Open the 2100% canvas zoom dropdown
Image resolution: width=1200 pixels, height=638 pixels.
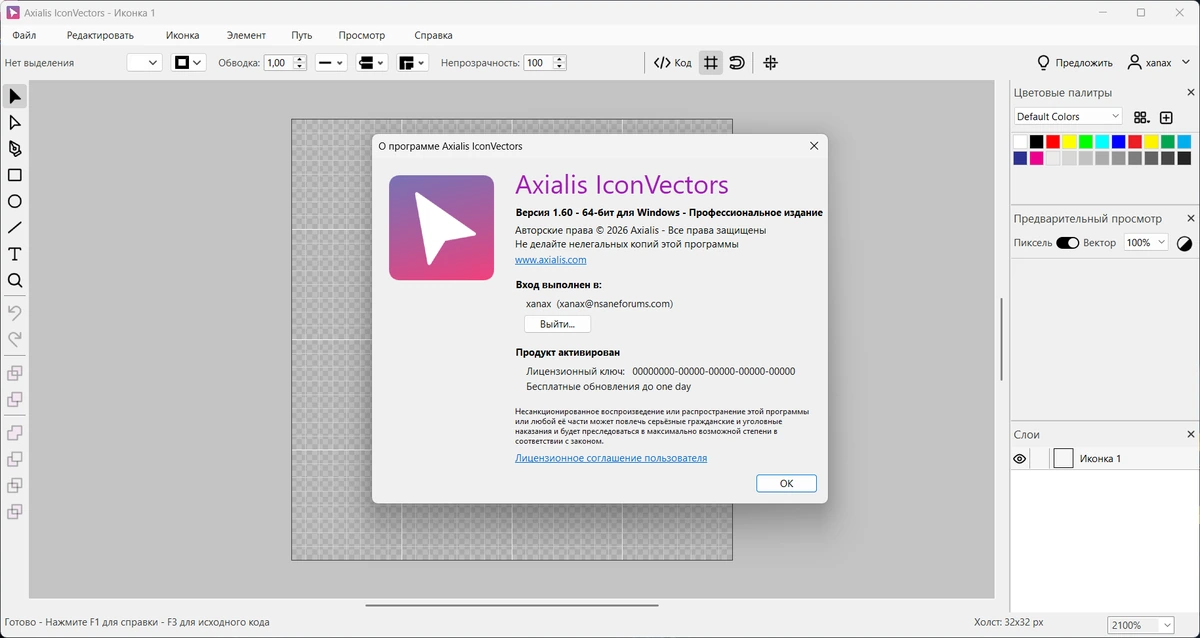pos(1141,625)
